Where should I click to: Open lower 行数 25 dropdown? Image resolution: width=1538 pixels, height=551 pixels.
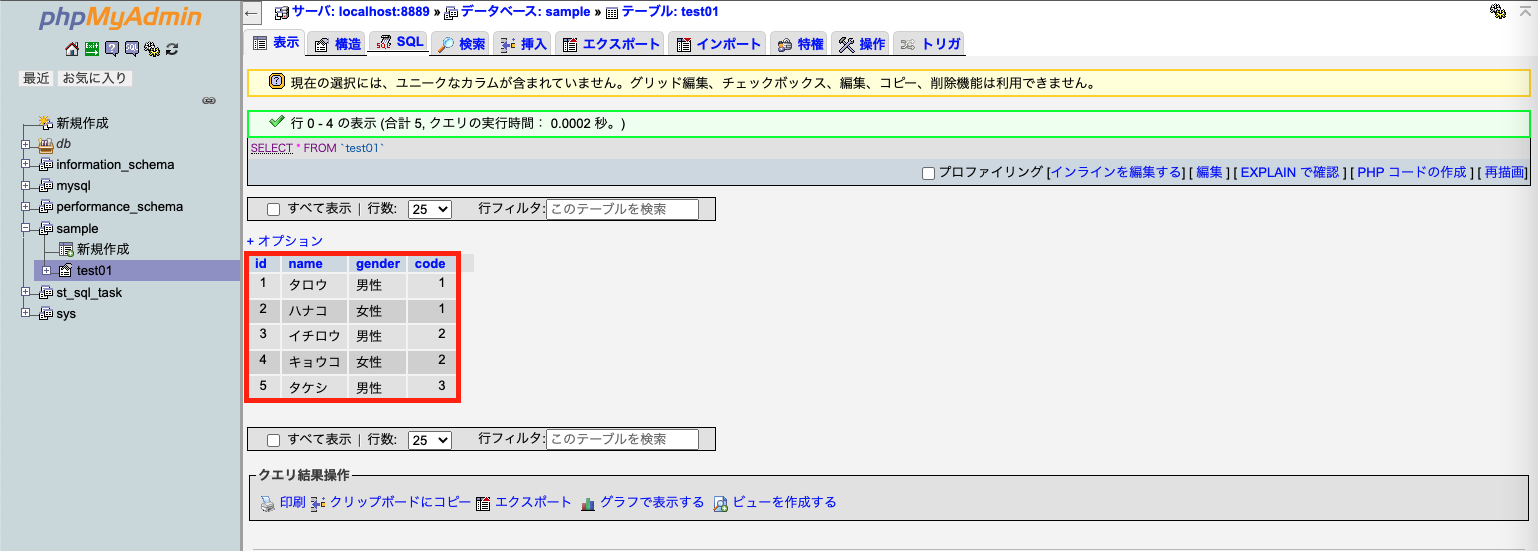point(430,440)
